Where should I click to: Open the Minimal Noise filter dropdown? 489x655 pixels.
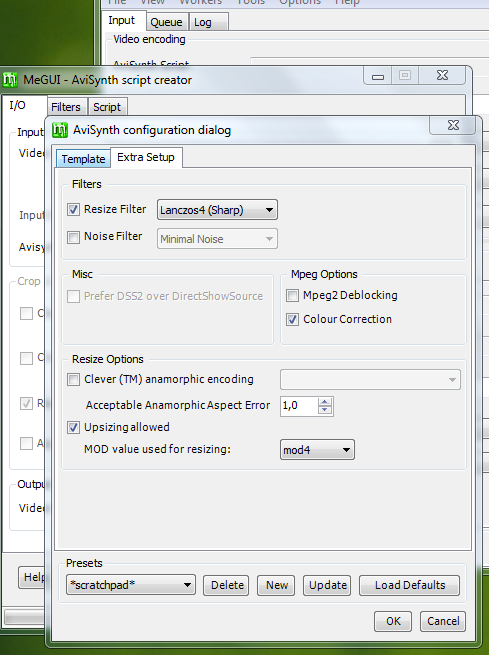point(217,239)
